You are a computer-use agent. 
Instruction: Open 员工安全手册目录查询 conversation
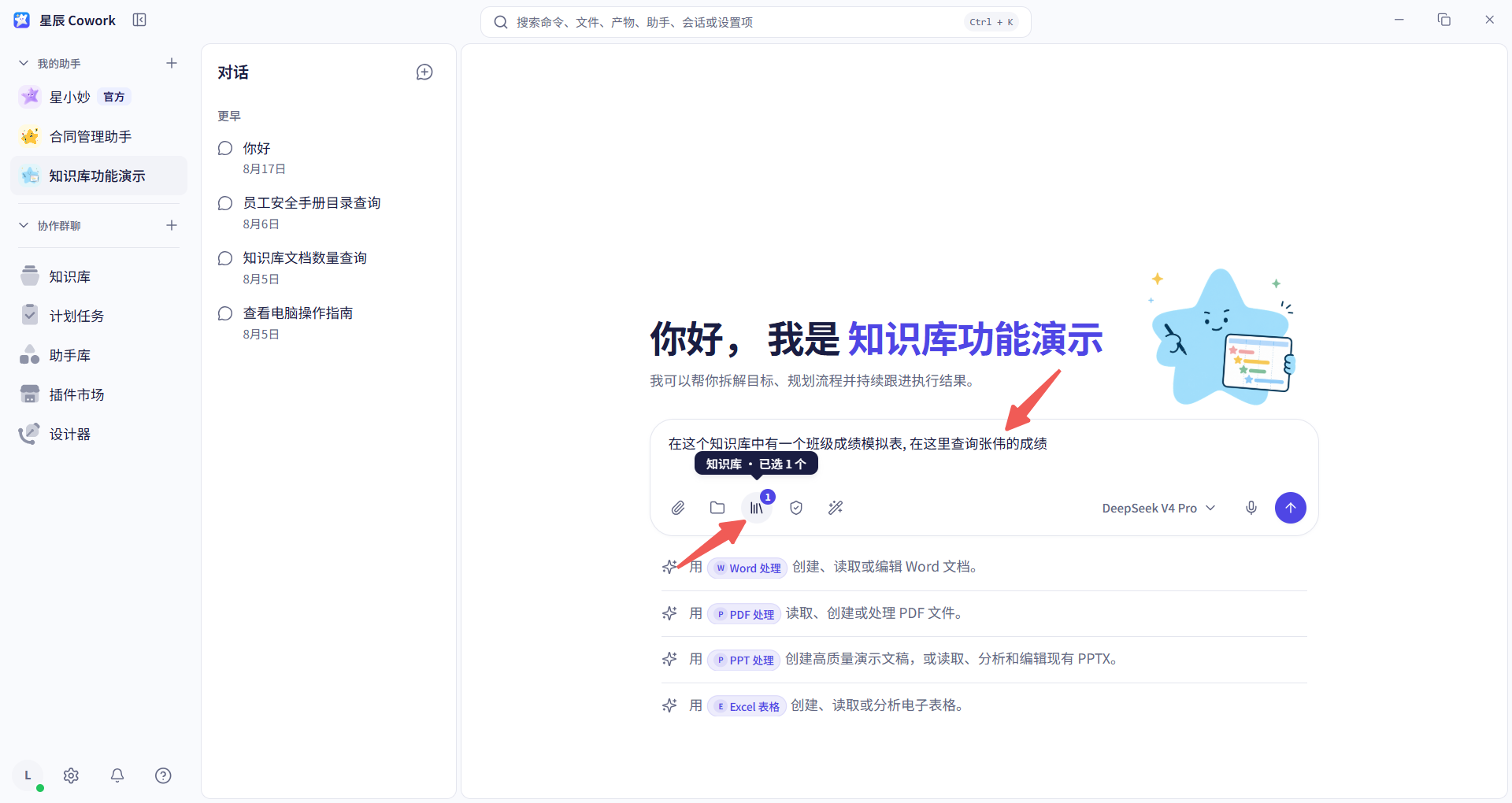(x=329, y=213)
